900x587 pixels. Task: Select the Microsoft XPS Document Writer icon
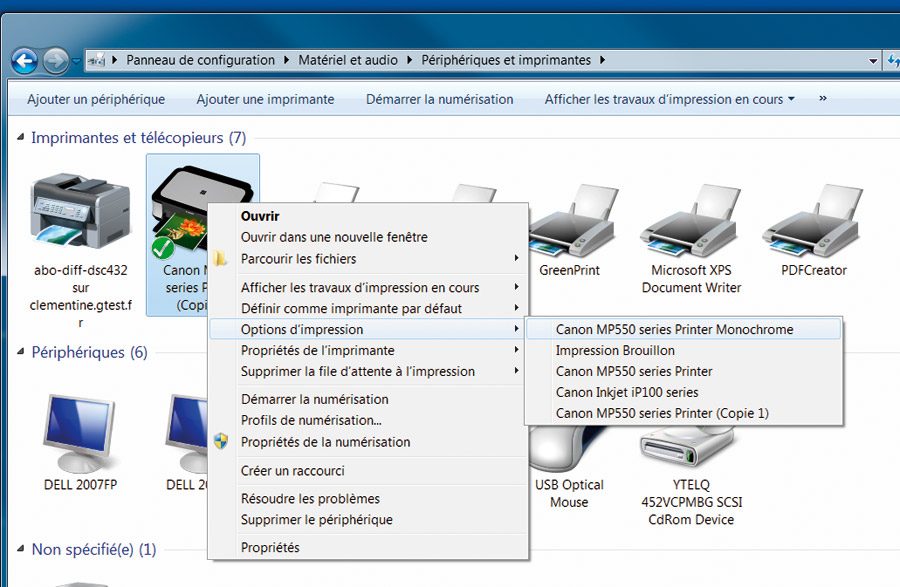tap(691, 221)
